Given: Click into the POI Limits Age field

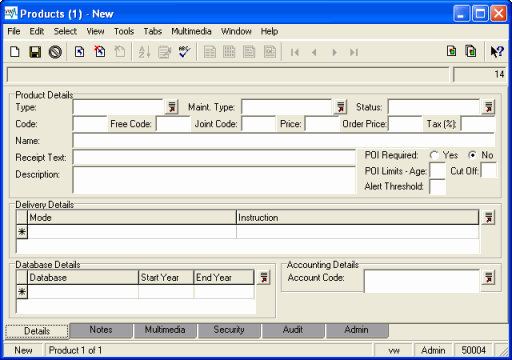Looking at the screenshot, I should click(438, 171).
